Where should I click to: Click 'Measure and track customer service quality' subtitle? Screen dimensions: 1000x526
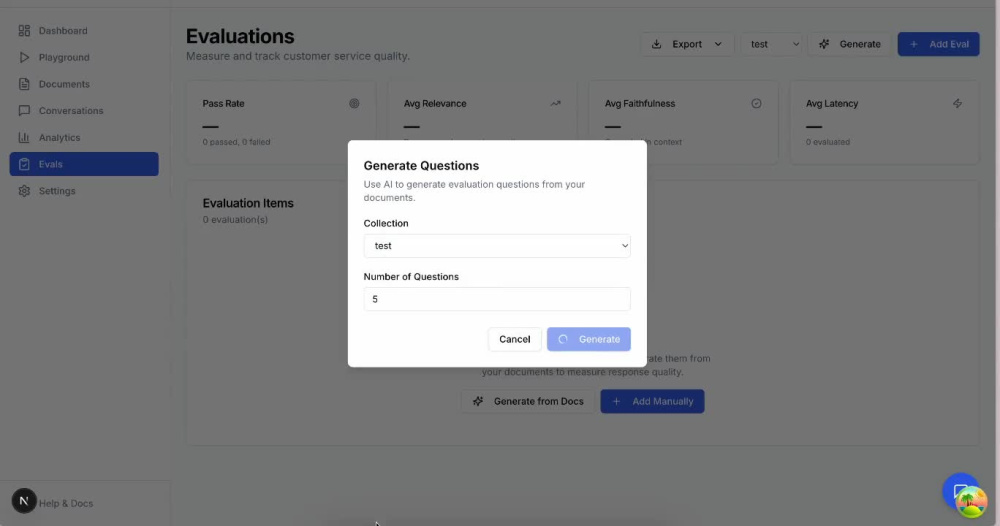point(298,56)
